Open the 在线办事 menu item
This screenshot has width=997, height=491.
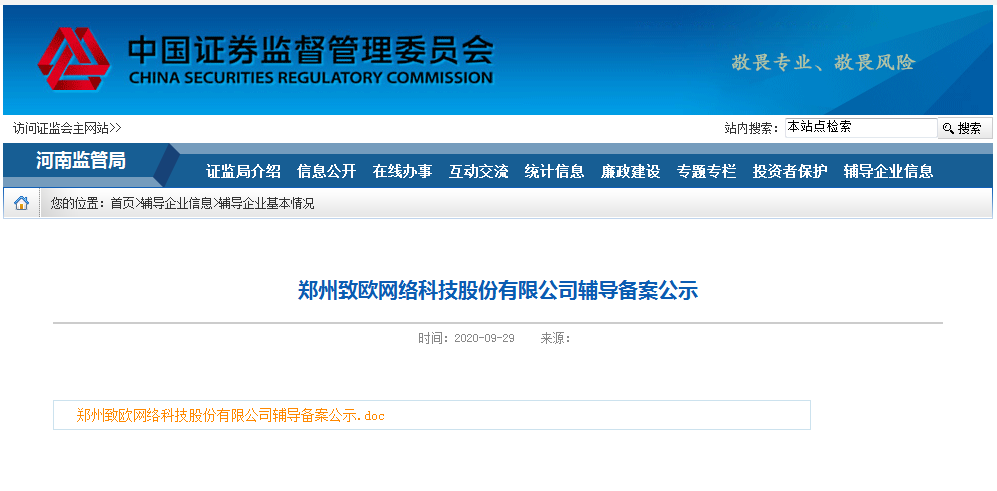(402, 171)
